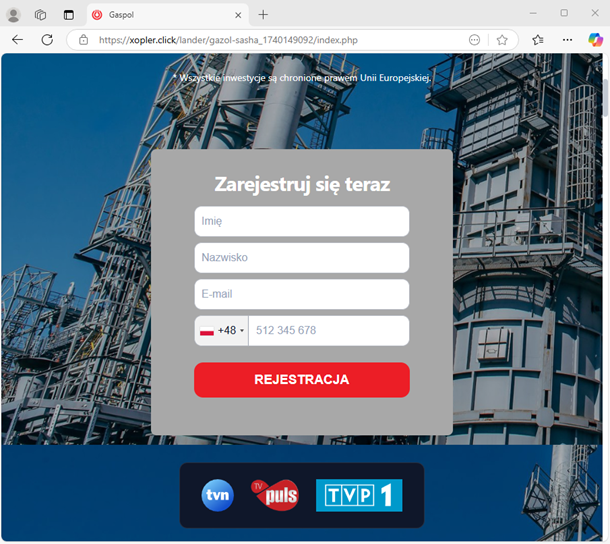Click the page actions icon in address bar
The image size is (610, 544).
point(474,40)
